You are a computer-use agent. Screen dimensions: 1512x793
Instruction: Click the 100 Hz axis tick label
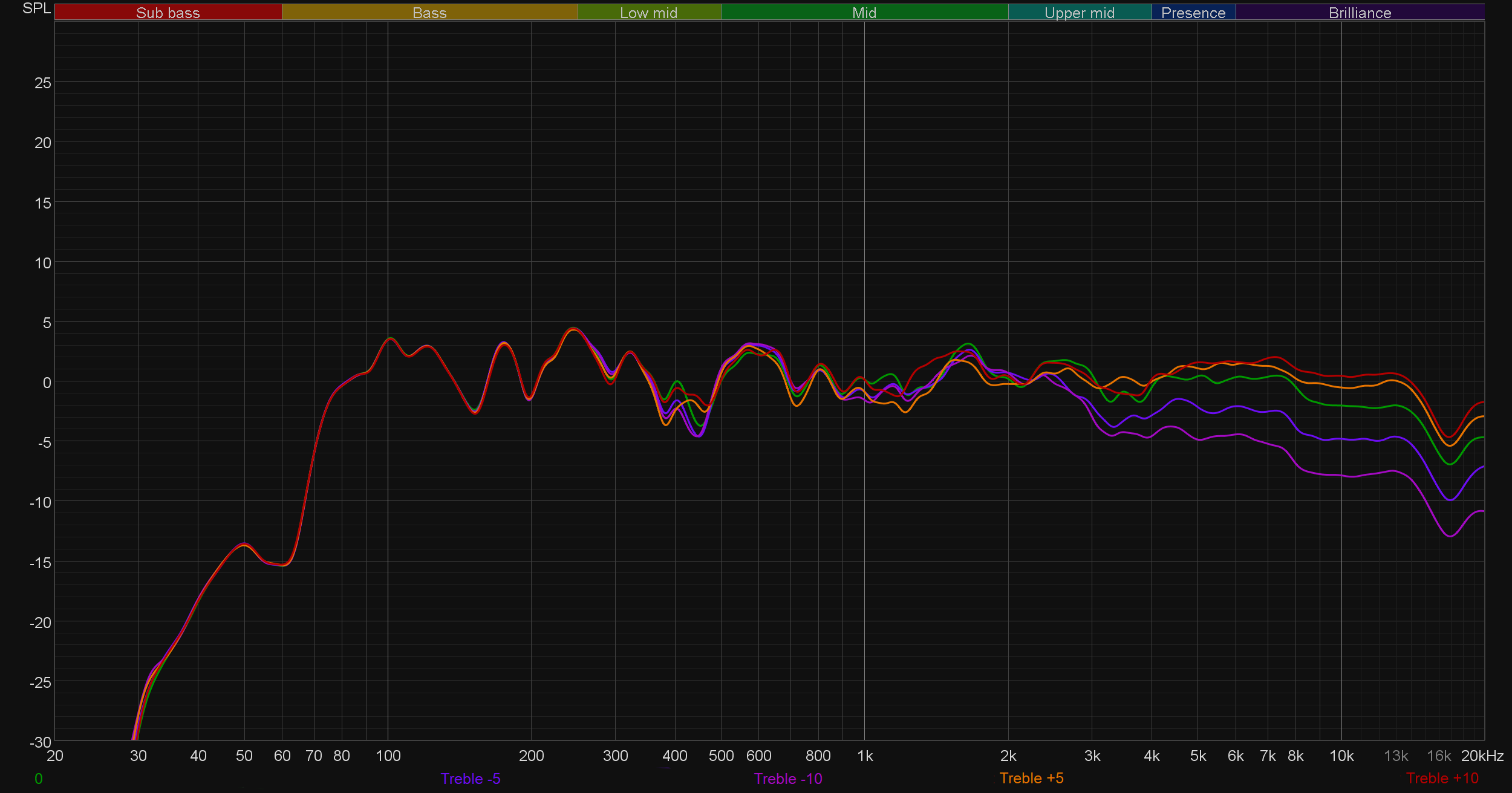coord(388,756)
